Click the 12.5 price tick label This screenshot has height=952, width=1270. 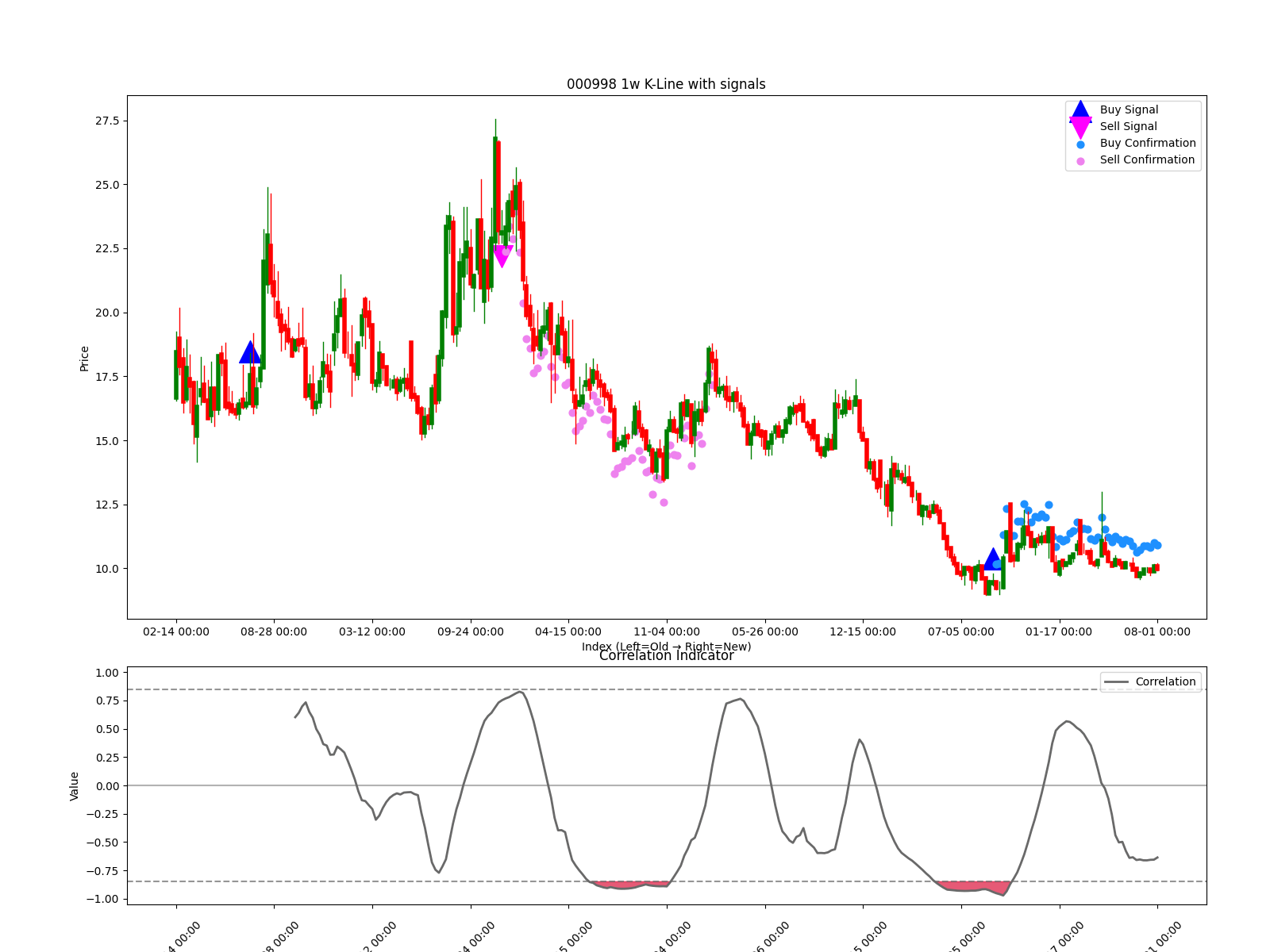(107, 505)
